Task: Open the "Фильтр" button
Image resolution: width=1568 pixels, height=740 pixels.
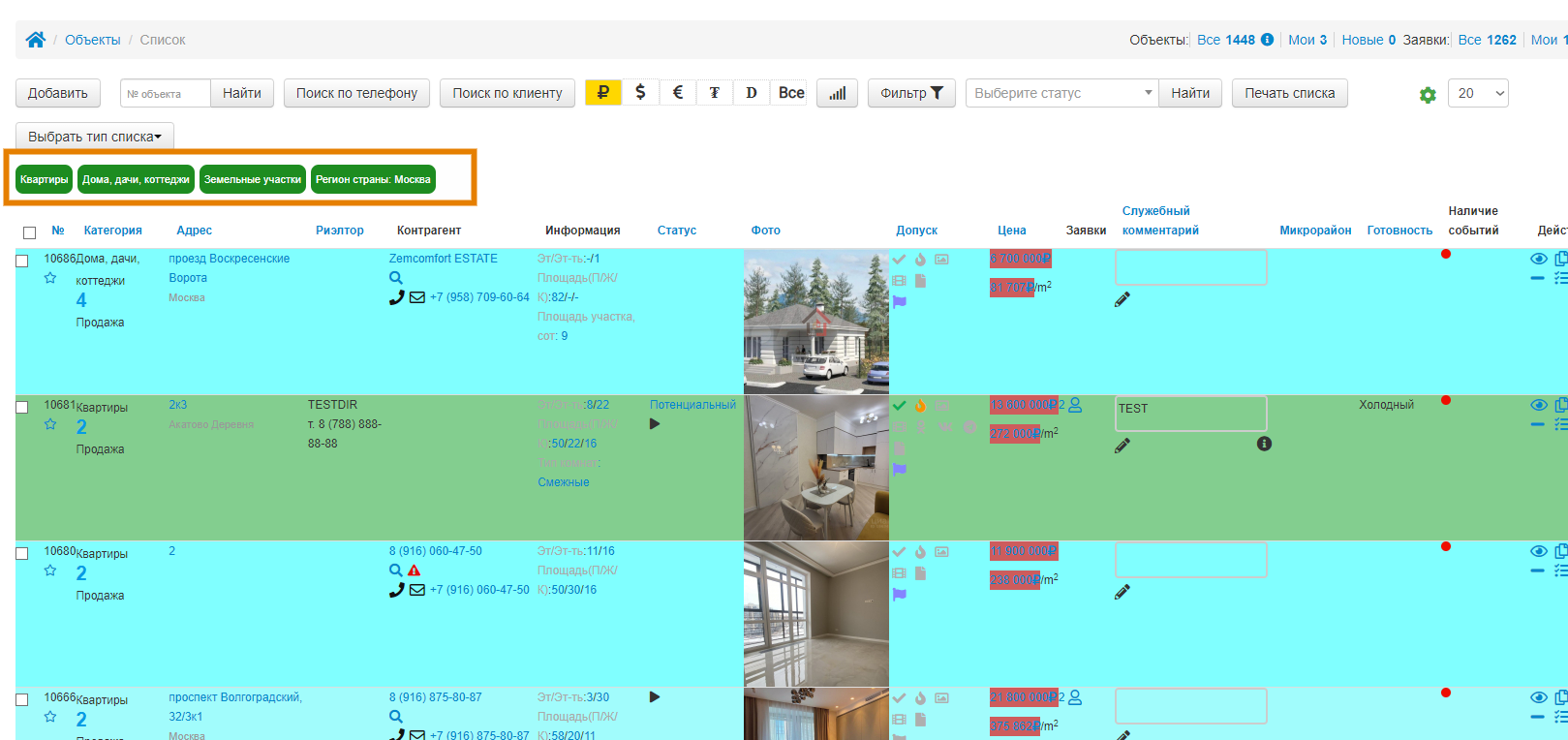Action: (911, 93)
